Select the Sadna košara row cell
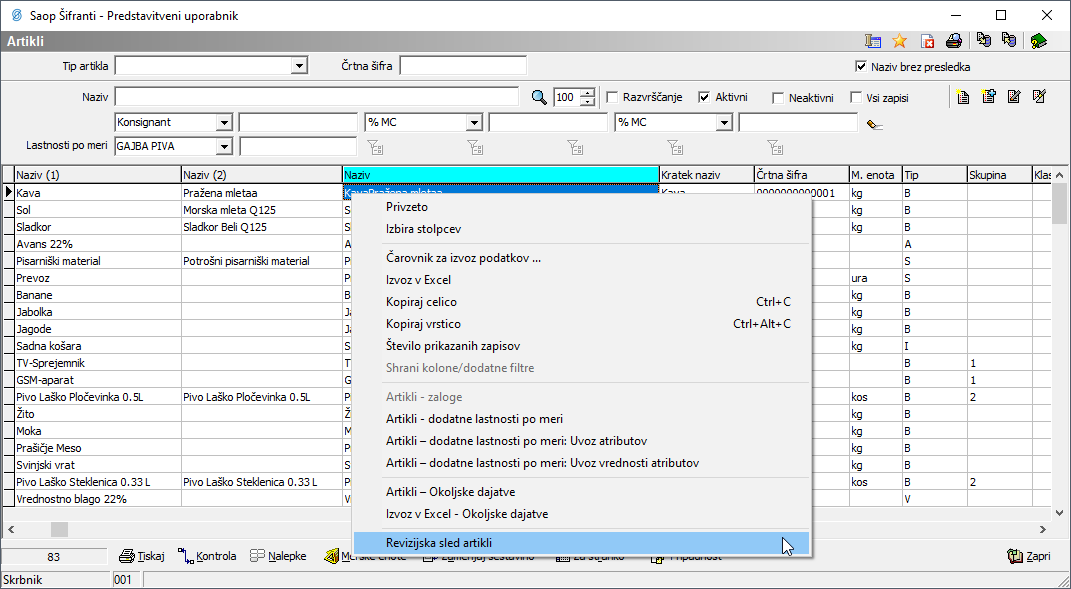1071x589 pixels. point(98,346)
